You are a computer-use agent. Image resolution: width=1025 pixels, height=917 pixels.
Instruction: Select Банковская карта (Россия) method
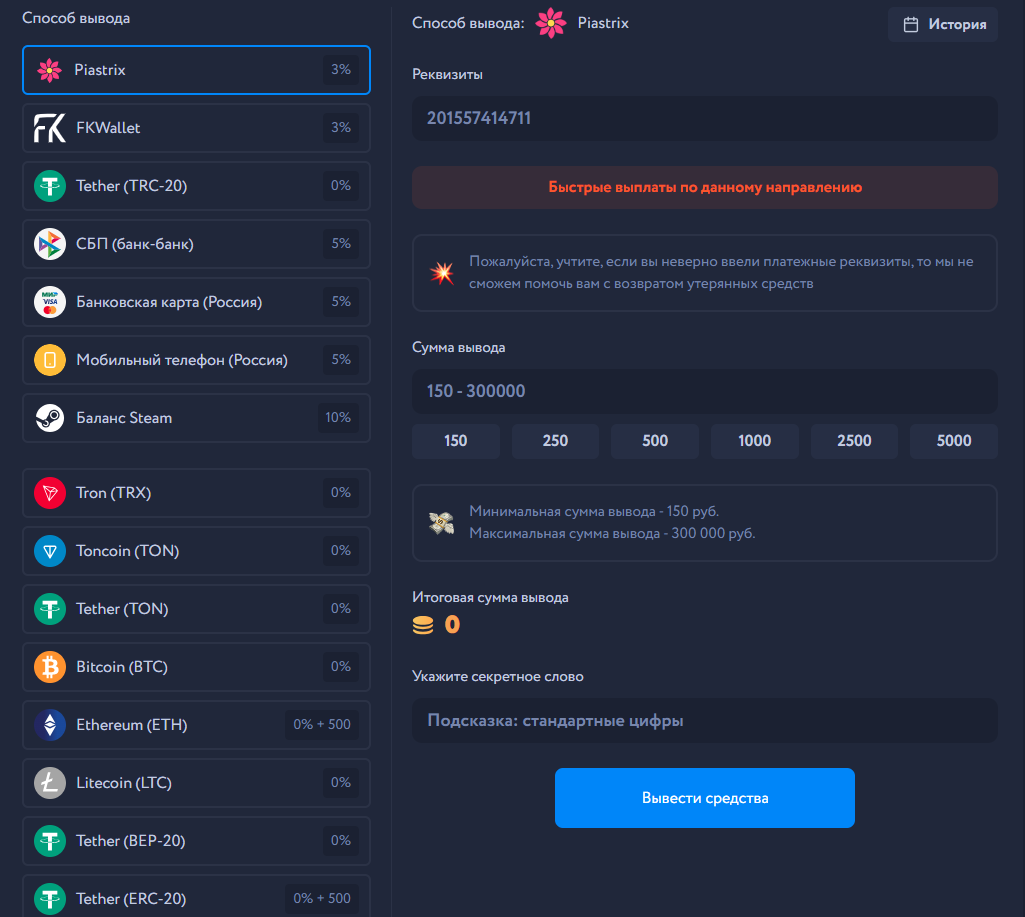(196, 302)
